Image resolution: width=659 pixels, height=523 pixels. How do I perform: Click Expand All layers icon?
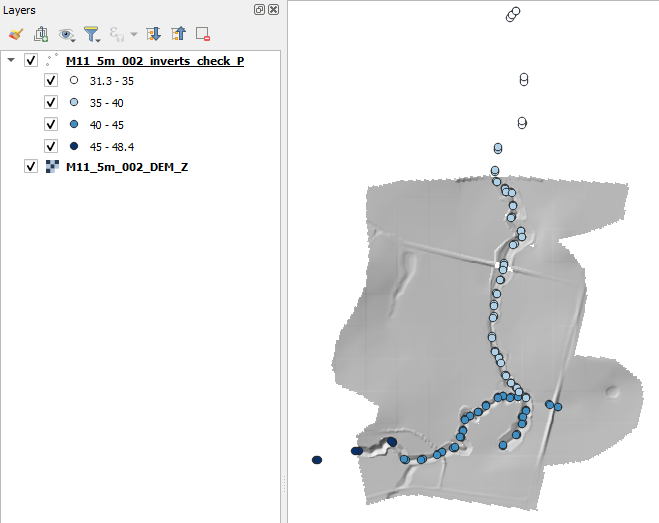point(153,34)
